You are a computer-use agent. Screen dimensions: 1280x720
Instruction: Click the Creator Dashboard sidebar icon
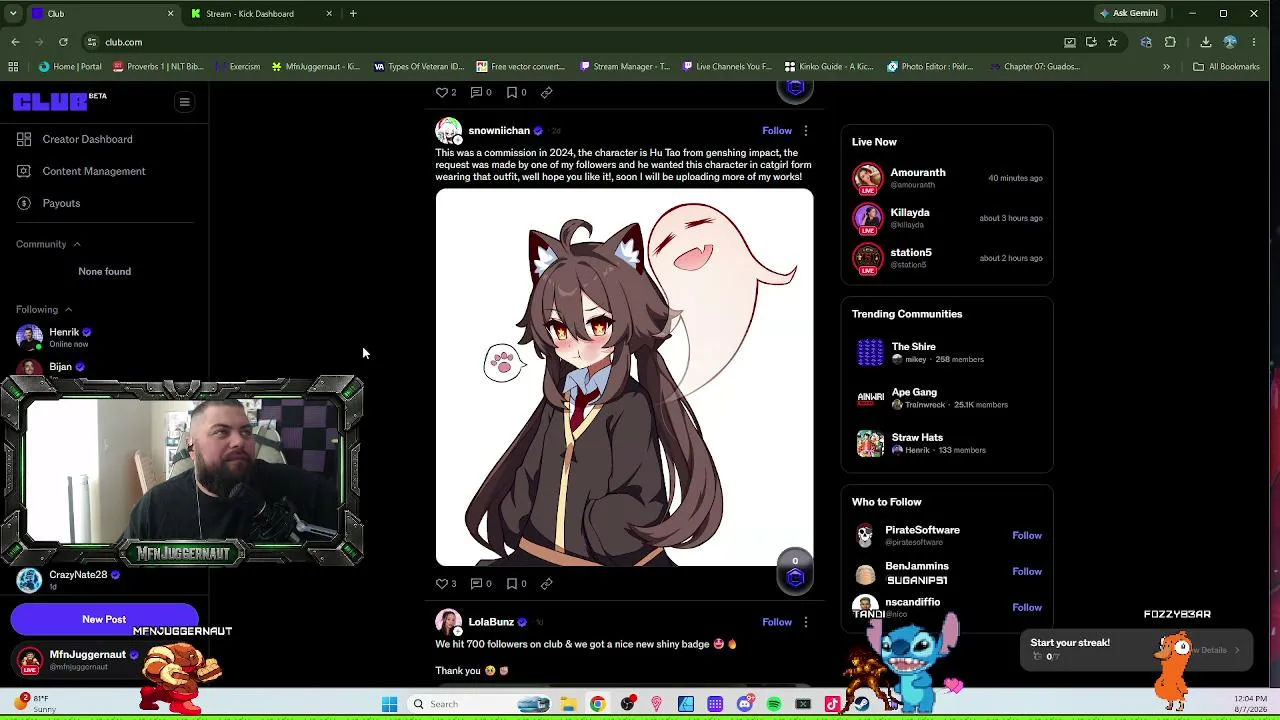(x=24, y=139)
